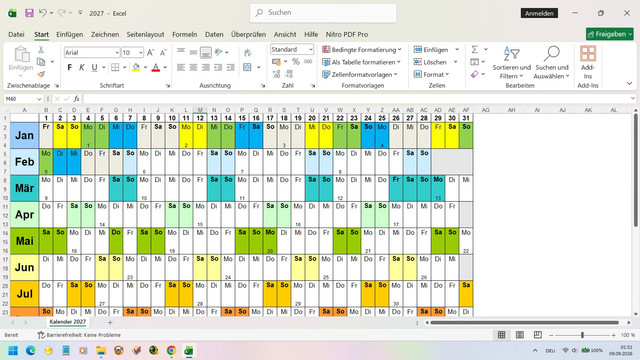
Task: Toggle bottom vertical alignment button
Action: tap(206, 52)
